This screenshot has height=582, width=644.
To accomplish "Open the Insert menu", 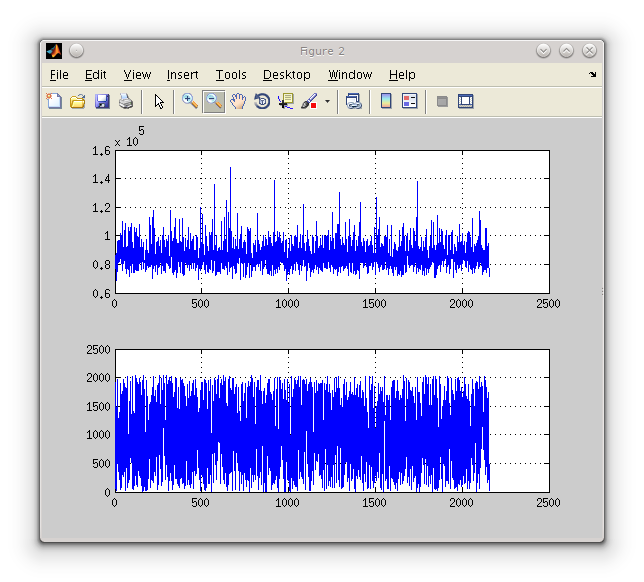I will point(182,75).
